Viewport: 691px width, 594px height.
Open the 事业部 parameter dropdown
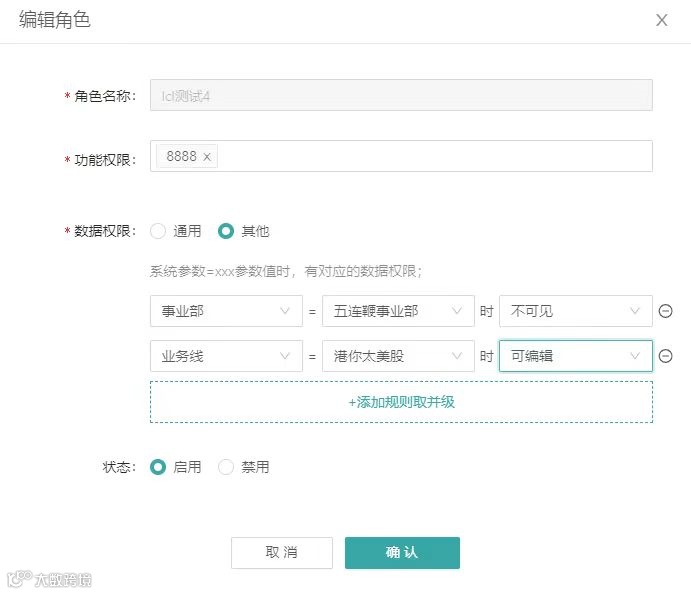(226, 311)
